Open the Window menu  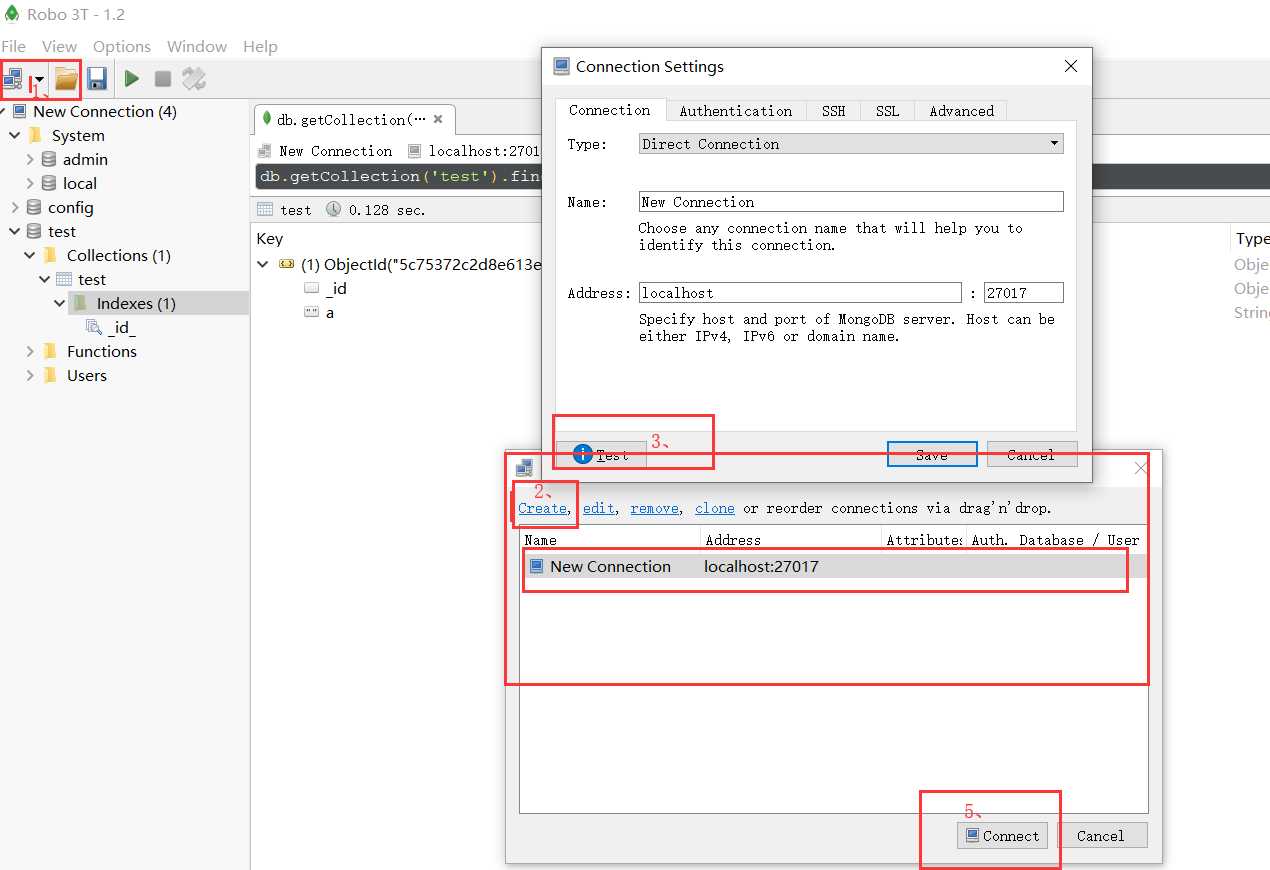[197, 46]
